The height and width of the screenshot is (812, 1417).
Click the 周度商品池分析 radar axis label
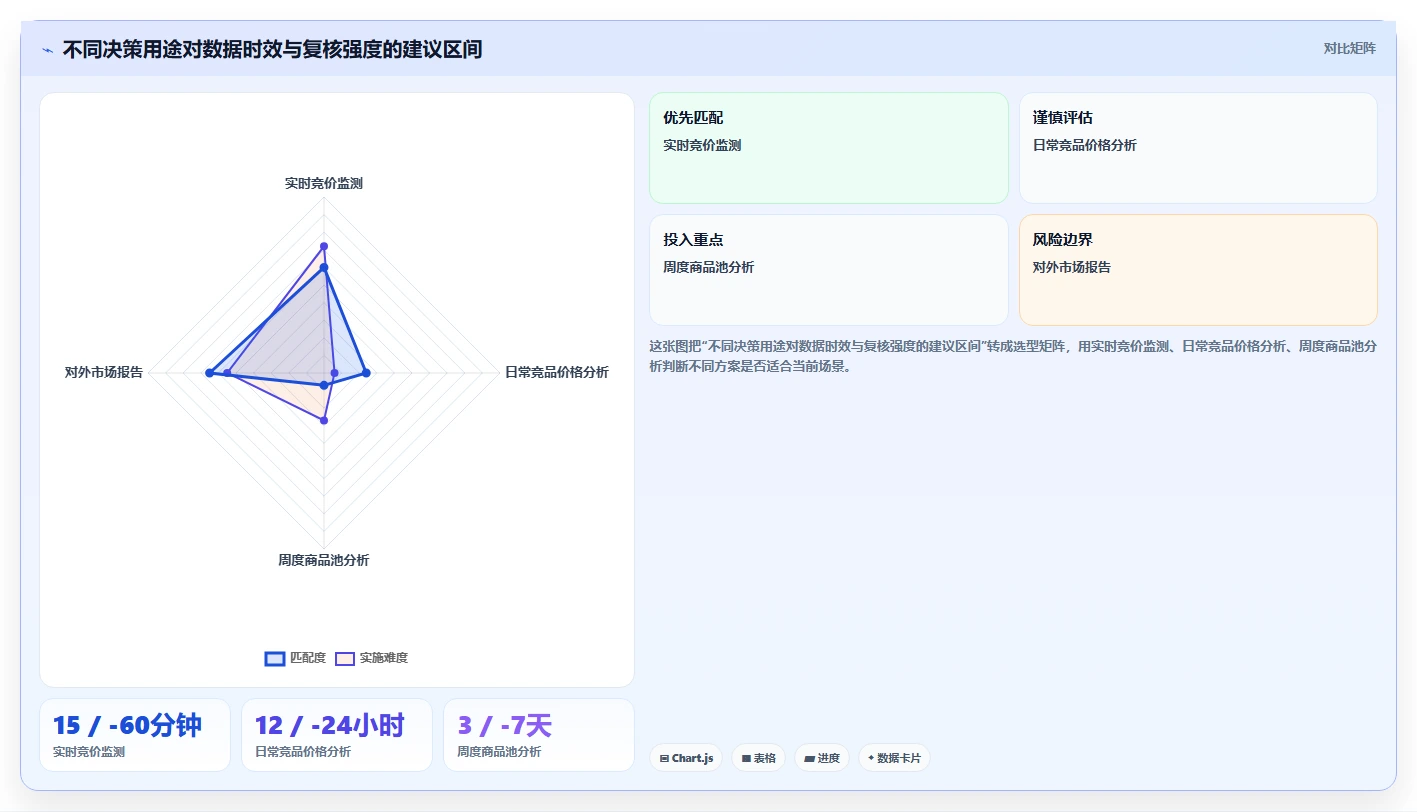pos(324,560)
